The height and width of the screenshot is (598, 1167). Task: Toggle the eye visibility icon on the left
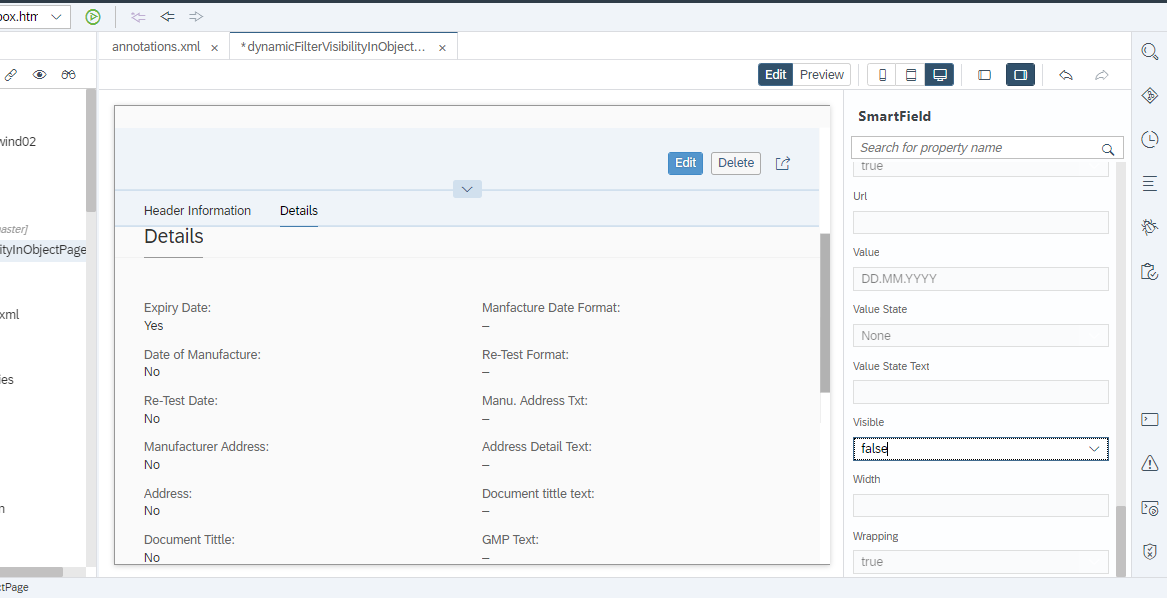40,74
